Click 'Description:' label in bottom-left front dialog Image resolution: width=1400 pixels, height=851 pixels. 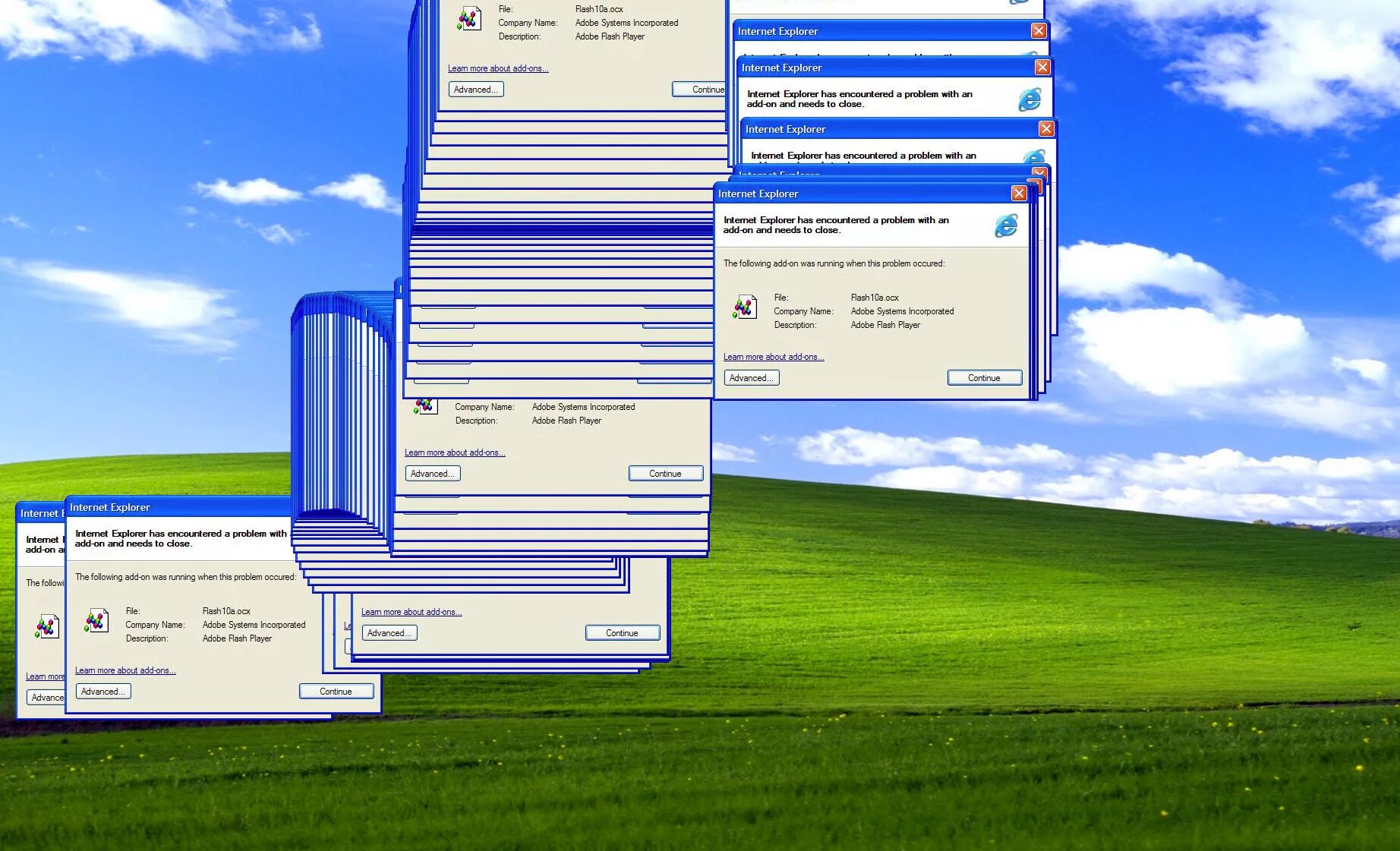(x=147, y=638)
